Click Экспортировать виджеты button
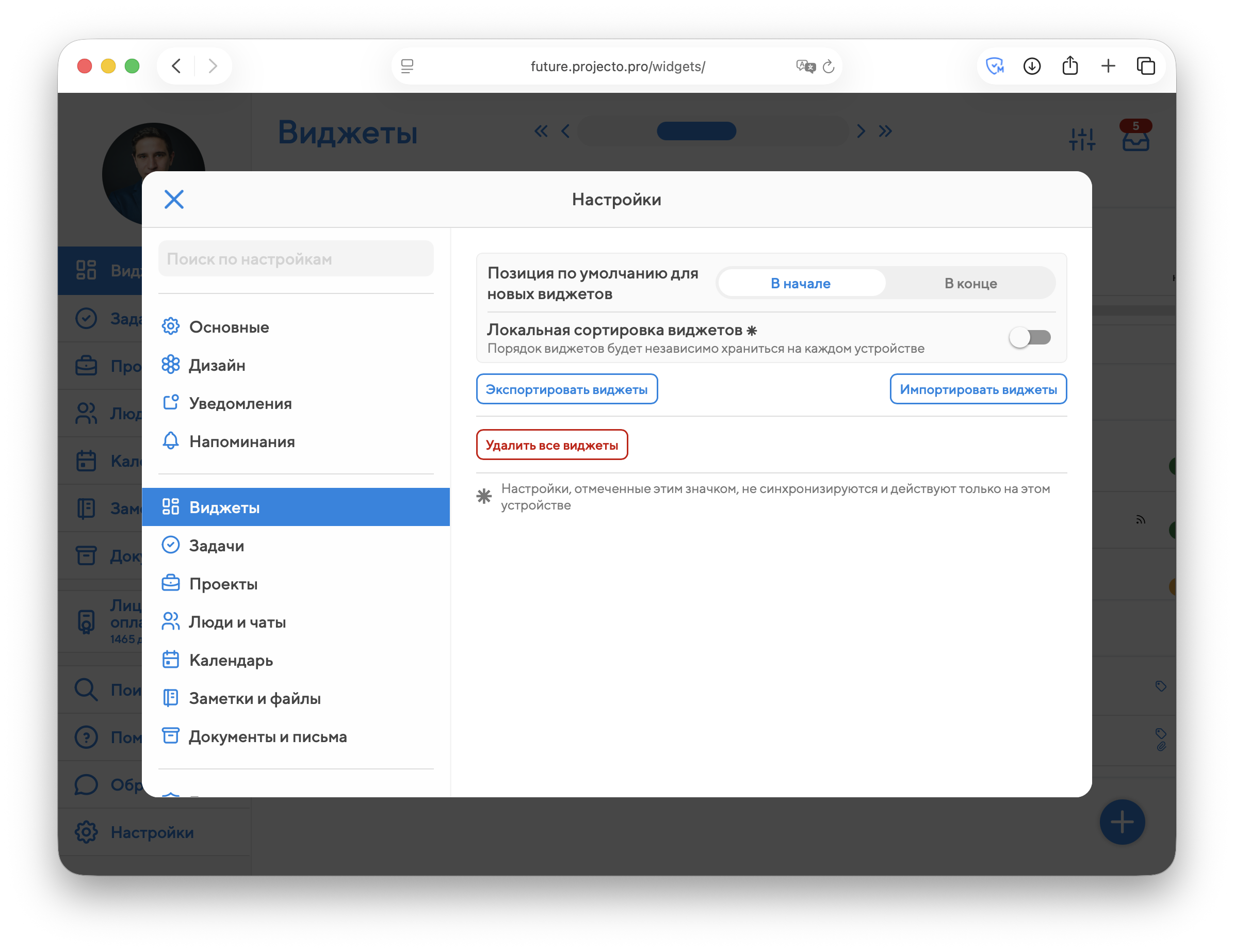The width and height of the screenshot is (1234, 952). (x=566, y=389)
